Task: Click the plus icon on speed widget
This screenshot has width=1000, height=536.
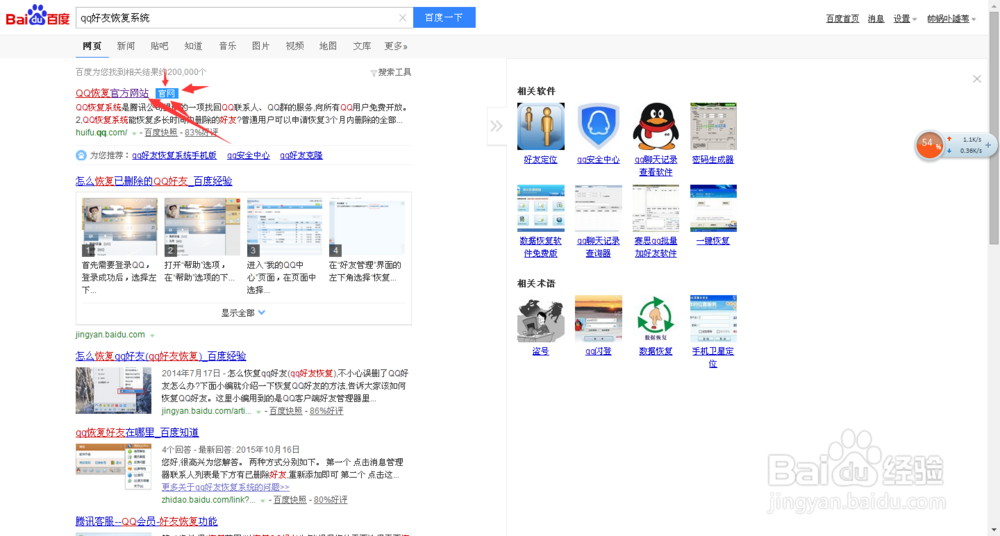Action: pos(988,145)
